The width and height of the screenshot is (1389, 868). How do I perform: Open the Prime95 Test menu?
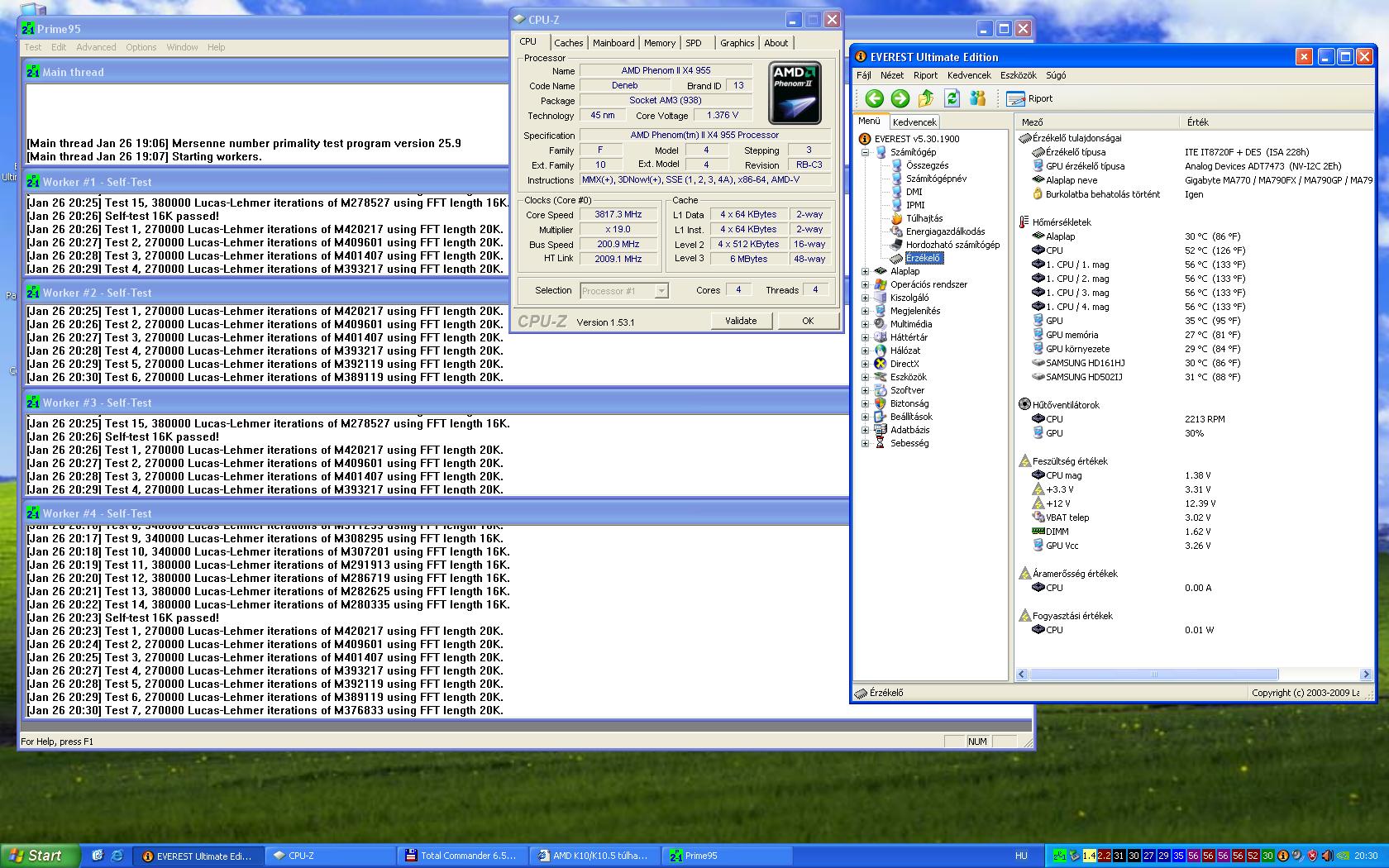pos(33,47)
